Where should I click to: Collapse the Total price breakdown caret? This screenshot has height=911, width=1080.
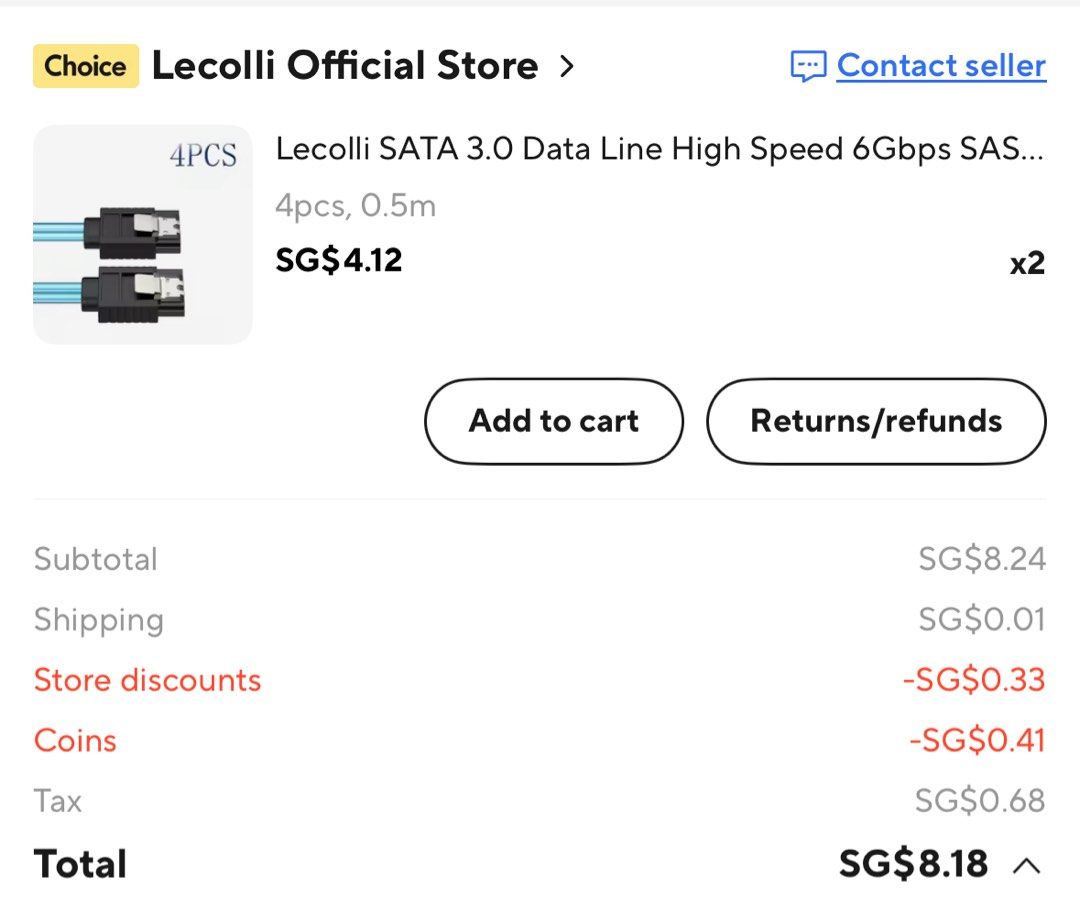[x=1026, y=865]
